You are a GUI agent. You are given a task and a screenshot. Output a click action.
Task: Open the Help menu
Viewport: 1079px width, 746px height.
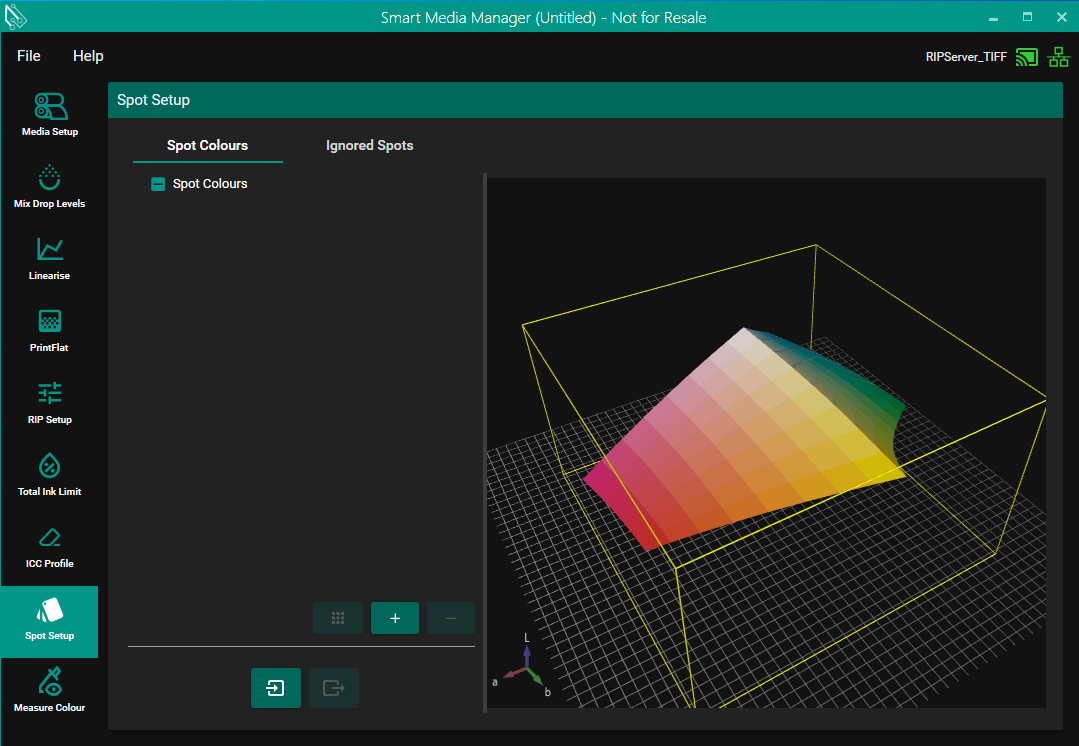pyautogui.click(x=88, y=56)
